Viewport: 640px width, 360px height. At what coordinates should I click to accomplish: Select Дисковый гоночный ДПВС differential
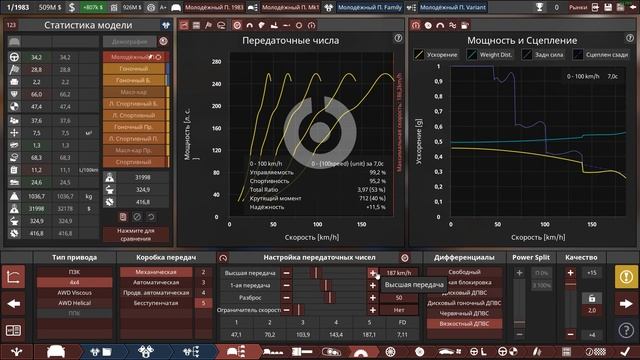coord(464,303)
